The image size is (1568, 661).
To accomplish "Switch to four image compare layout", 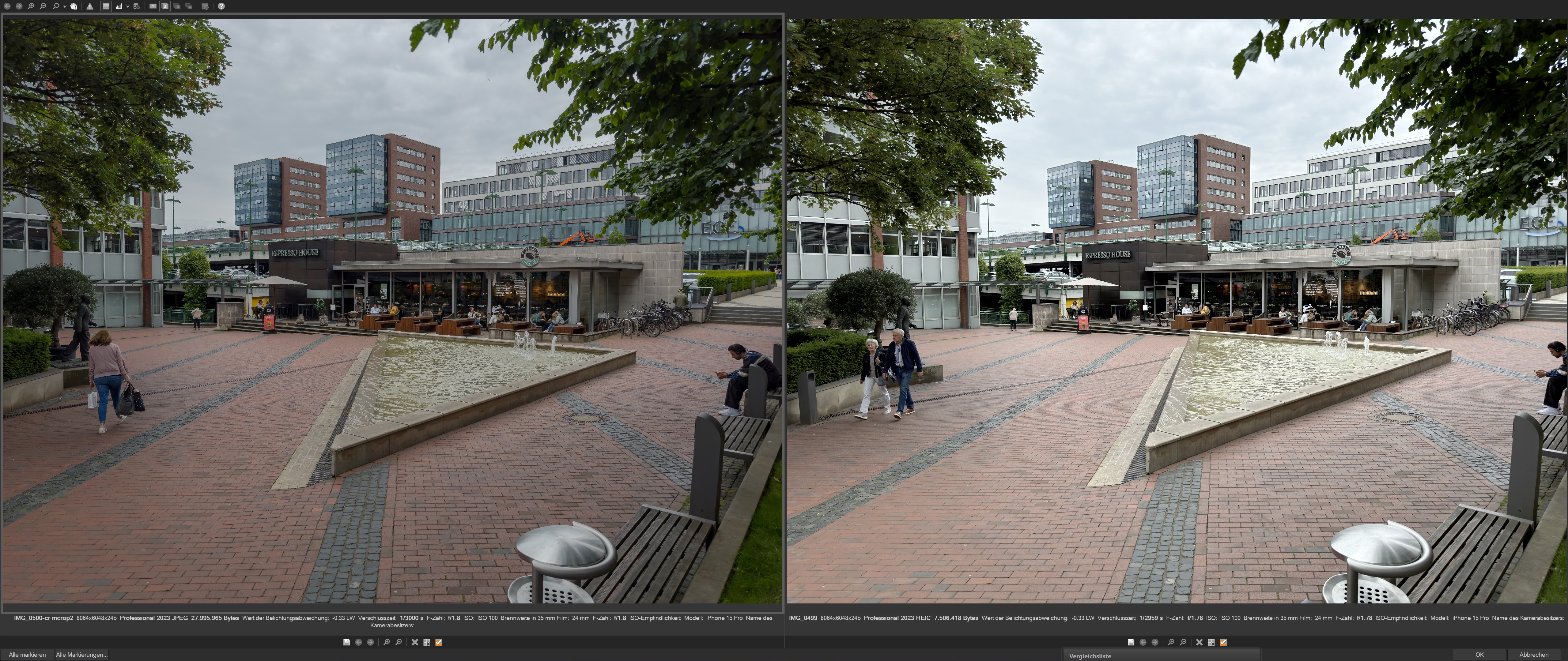I will 189,6.
